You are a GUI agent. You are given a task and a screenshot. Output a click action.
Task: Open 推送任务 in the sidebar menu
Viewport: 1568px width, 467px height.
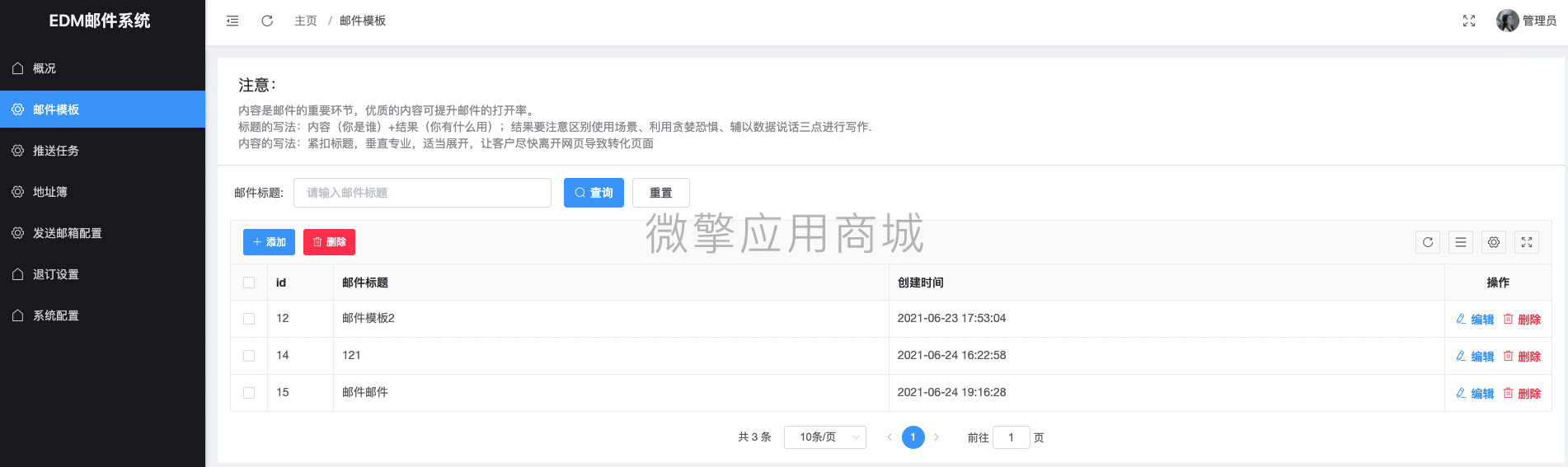(x=102, y=151)
